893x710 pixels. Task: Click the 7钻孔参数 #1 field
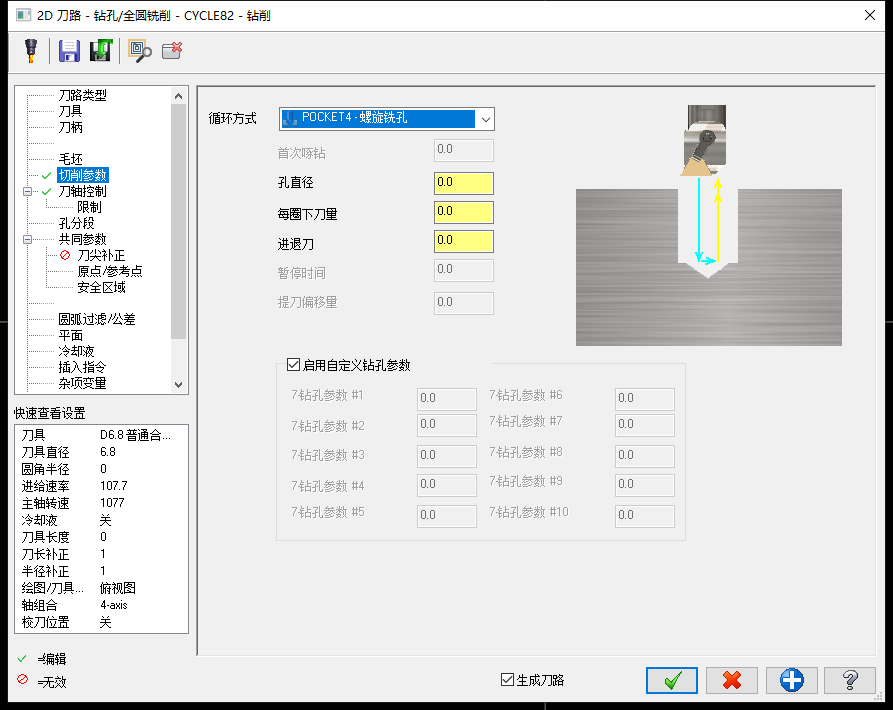click(446, 399)
